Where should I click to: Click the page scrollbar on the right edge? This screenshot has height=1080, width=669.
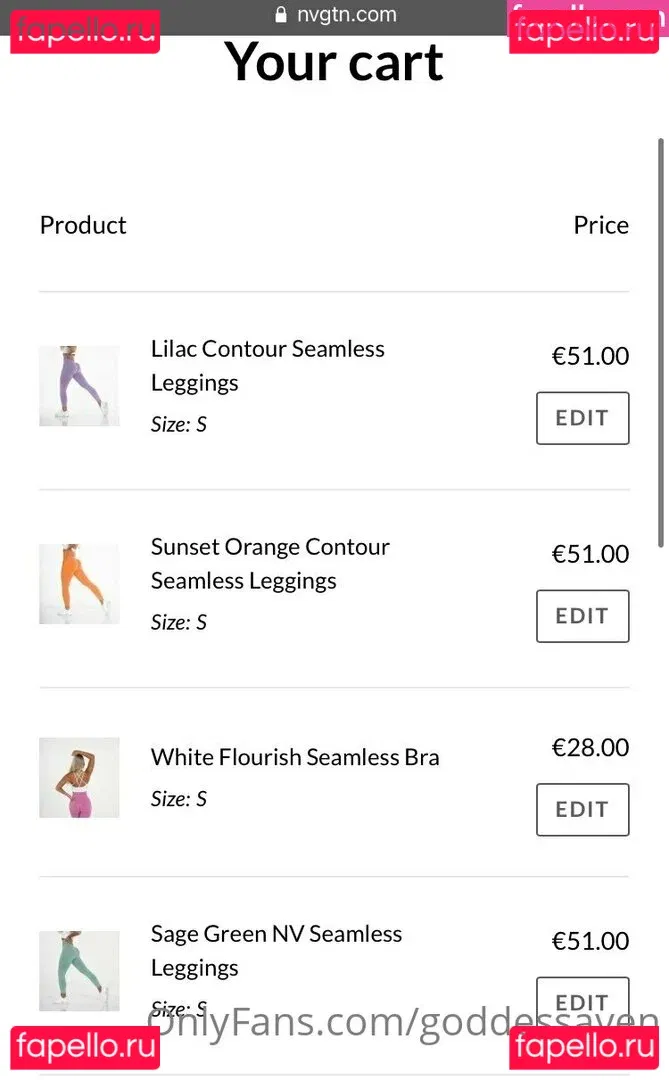pos(661,342)
